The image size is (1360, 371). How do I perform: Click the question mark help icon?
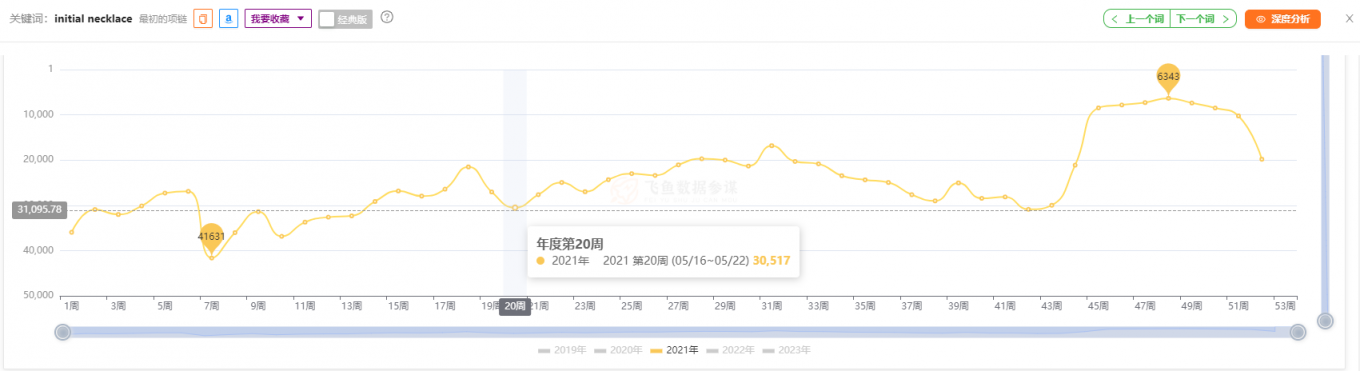point(387,17)
